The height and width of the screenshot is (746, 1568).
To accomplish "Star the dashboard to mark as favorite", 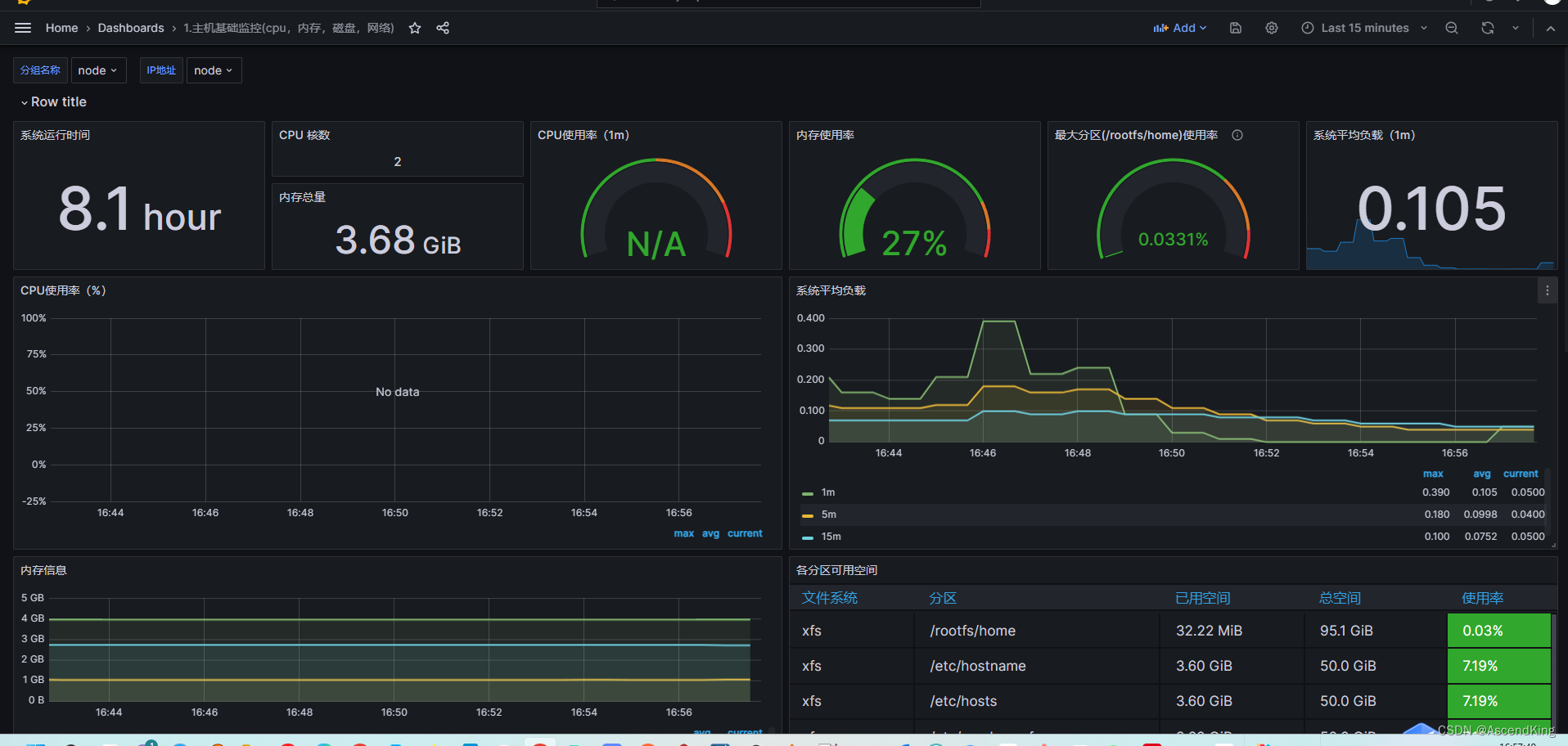I will pos(414,27).
